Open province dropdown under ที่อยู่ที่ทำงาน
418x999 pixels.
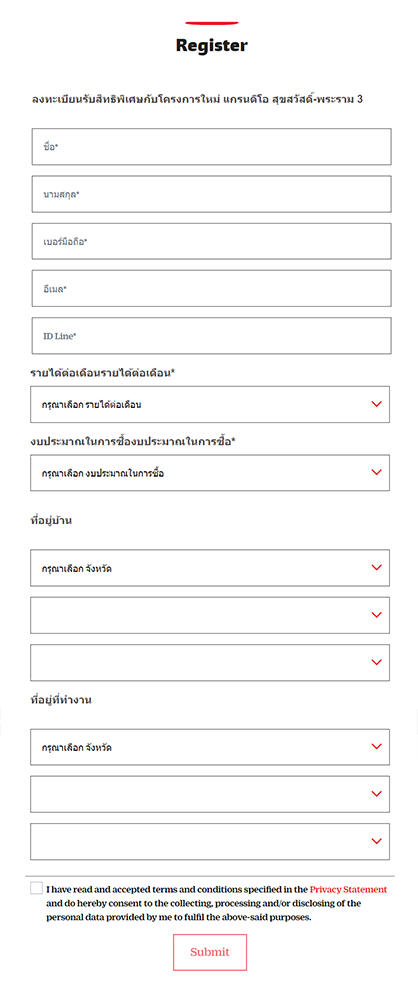[210, 747]
